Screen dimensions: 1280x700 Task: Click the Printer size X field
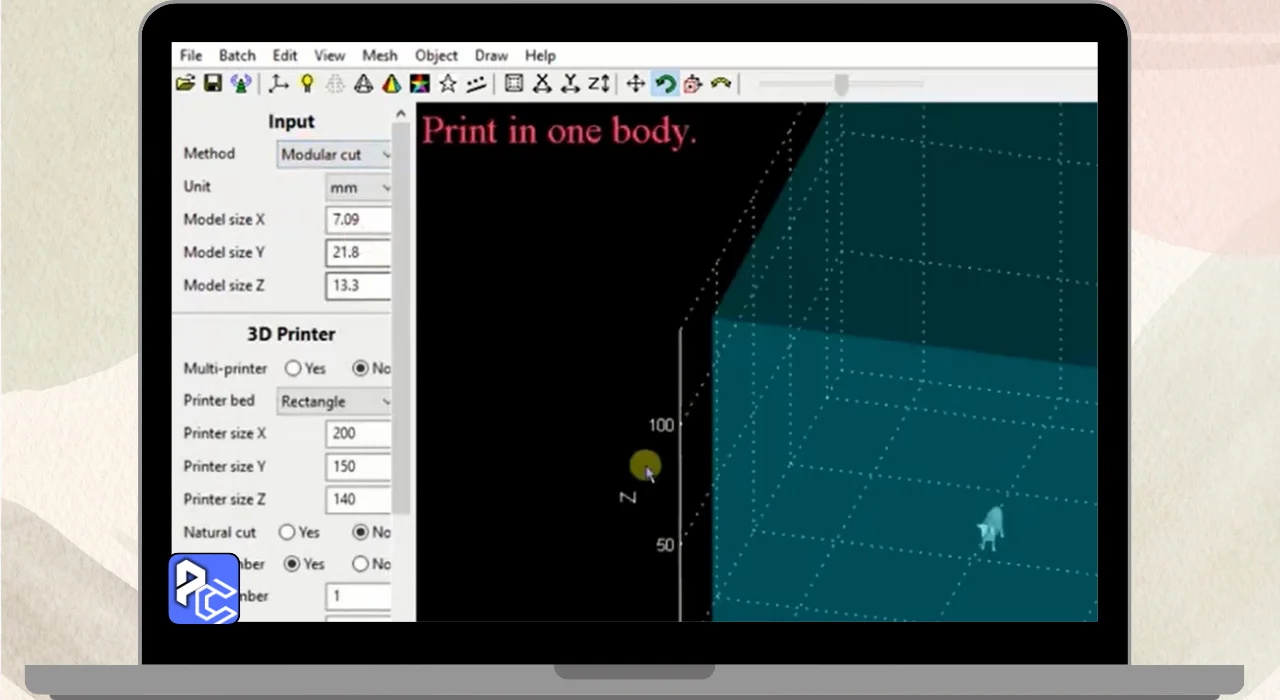point(358,434)
